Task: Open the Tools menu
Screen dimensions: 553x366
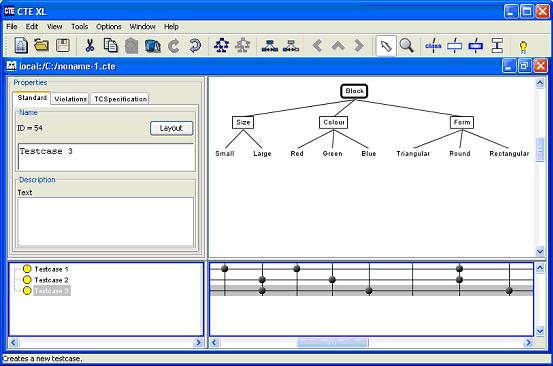Action: click(x=79, y=27)
